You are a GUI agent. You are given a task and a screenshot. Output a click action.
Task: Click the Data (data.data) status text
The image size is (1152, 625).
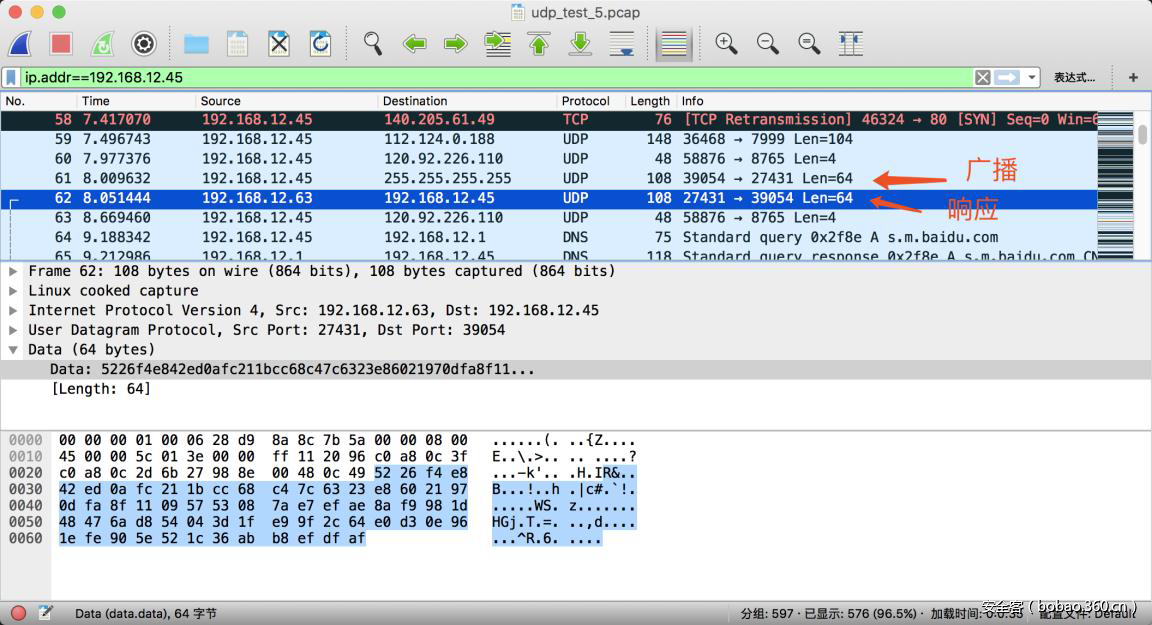[145, 613]
